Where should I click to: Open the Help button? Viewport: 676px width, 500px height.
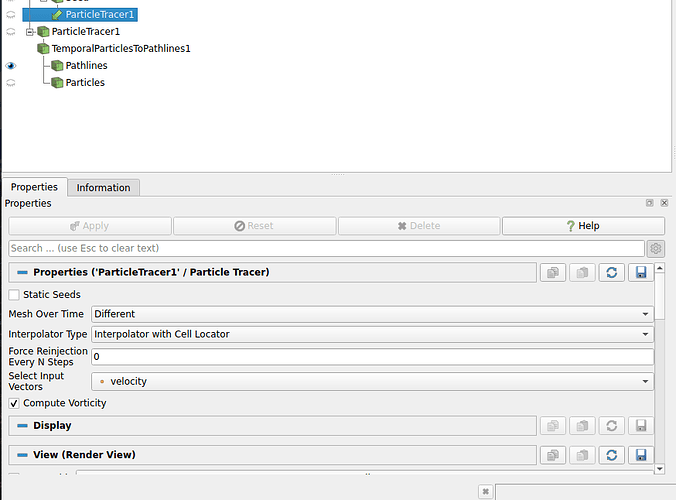tap(583, 226)
